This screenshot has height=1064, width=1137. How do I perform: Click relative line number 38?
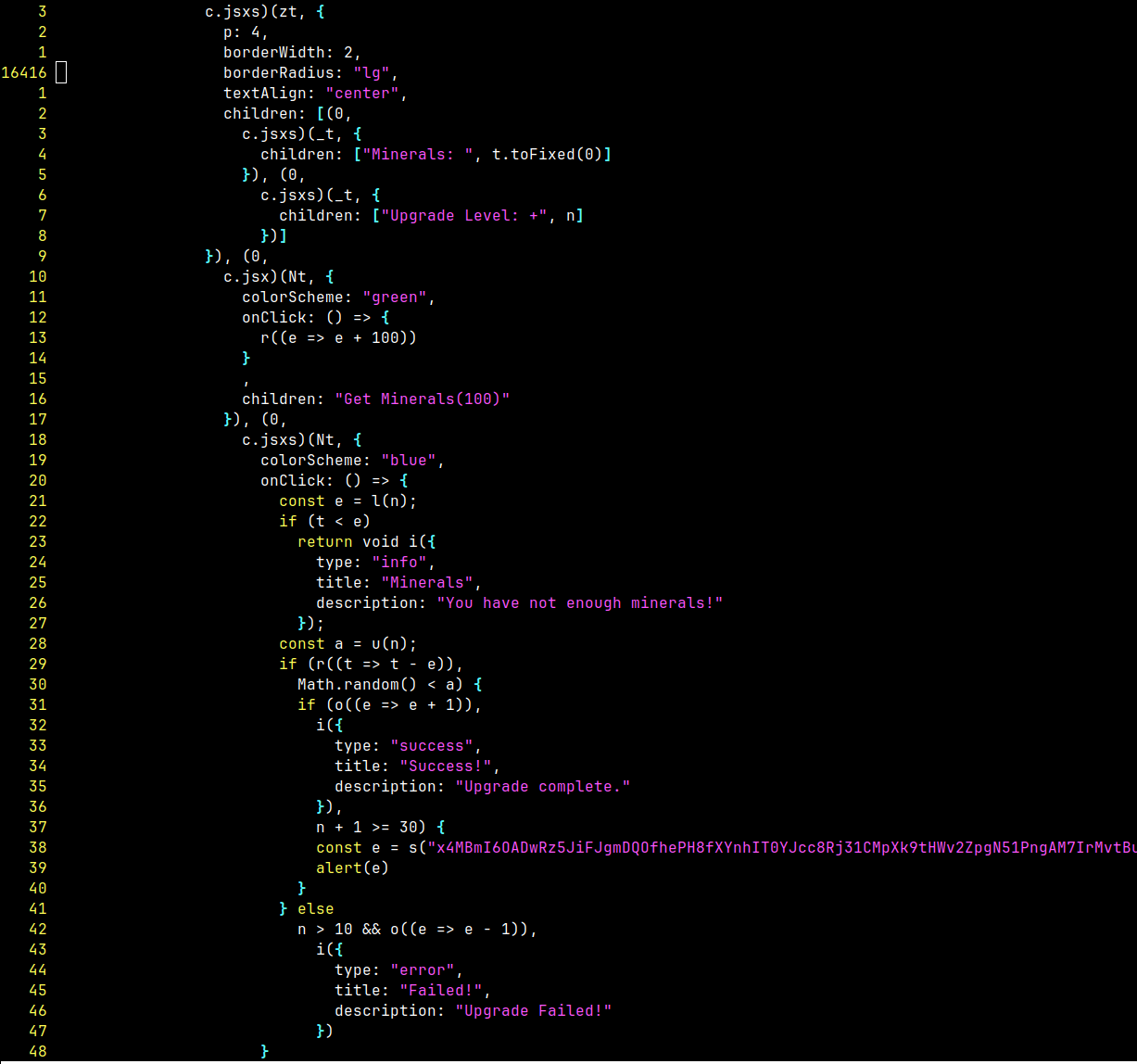tap(38, 847)
